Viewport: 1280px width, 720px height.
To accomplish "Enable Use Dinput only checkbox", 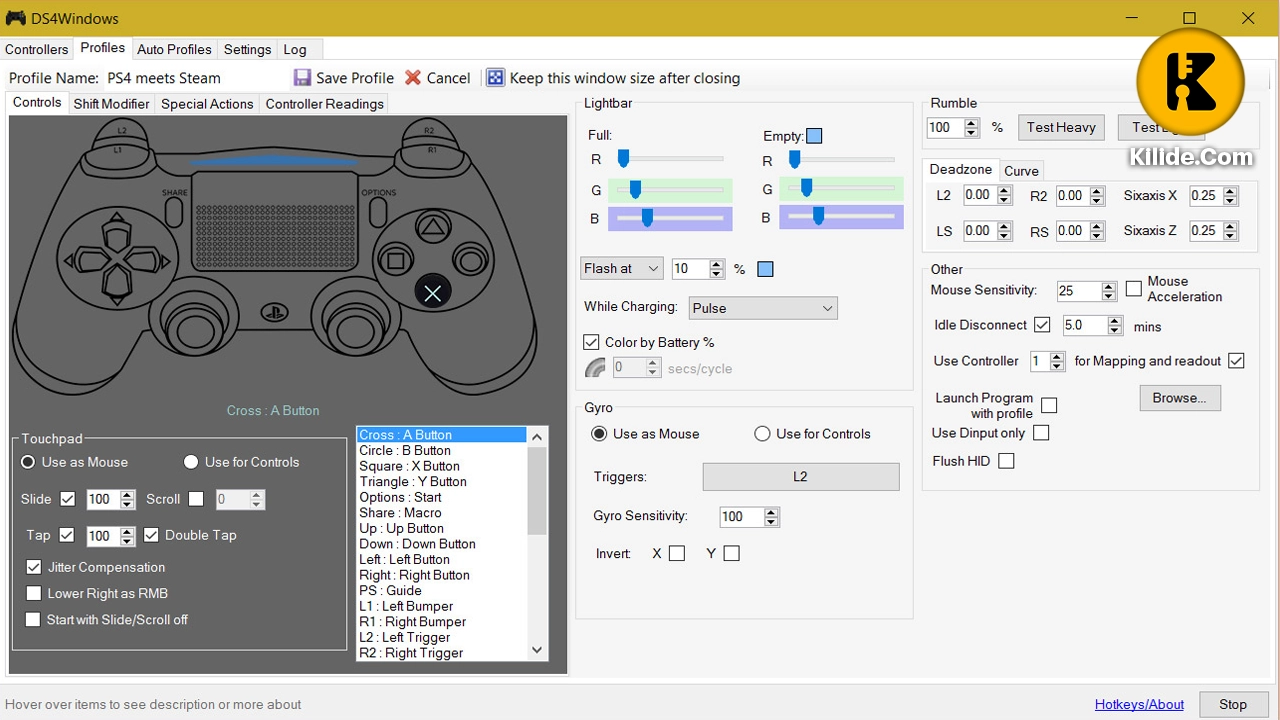I will click(x=1041, y=433).
